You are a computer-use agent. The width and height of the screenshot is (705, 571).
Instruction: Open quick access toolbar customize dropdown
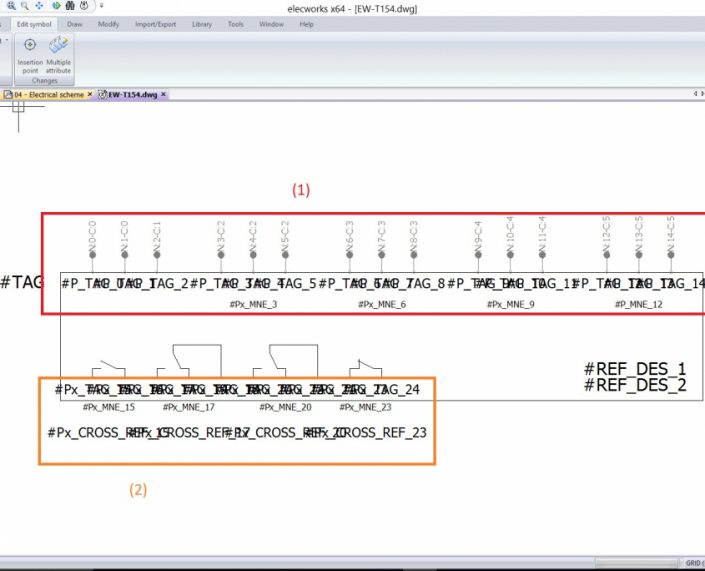[x=102, y=6]
